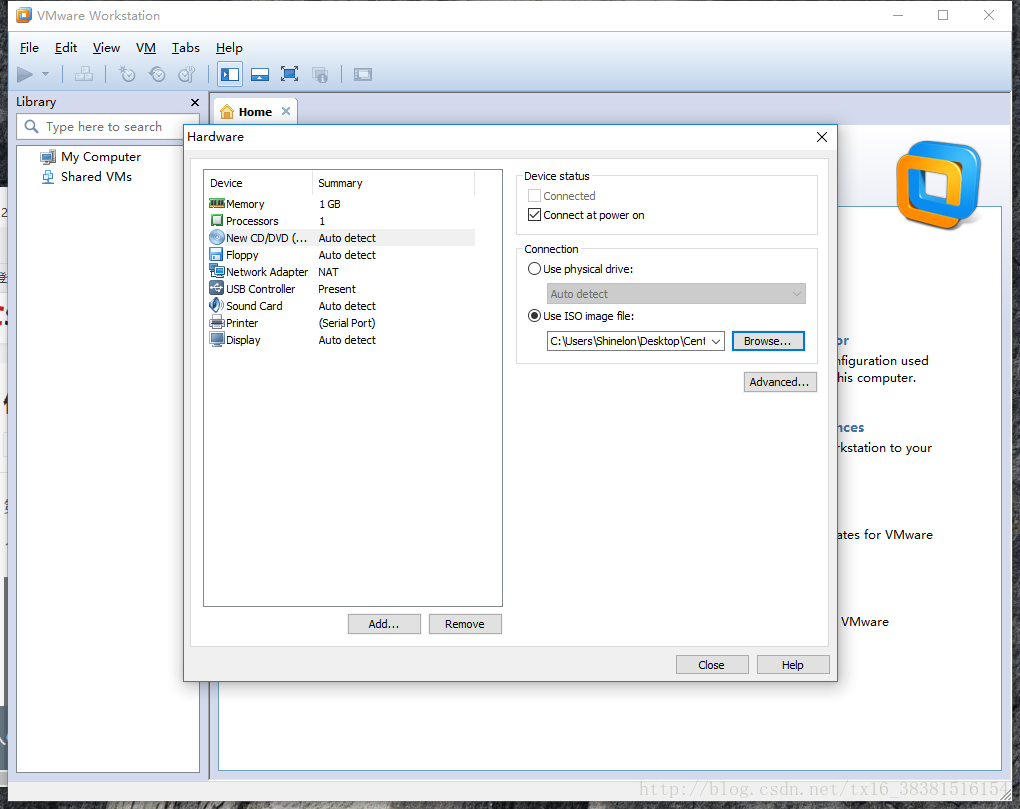Viewport: 1020px width, 809px height.
Task: Click the large VMware logo on Home page
Action: coord(938,185)
